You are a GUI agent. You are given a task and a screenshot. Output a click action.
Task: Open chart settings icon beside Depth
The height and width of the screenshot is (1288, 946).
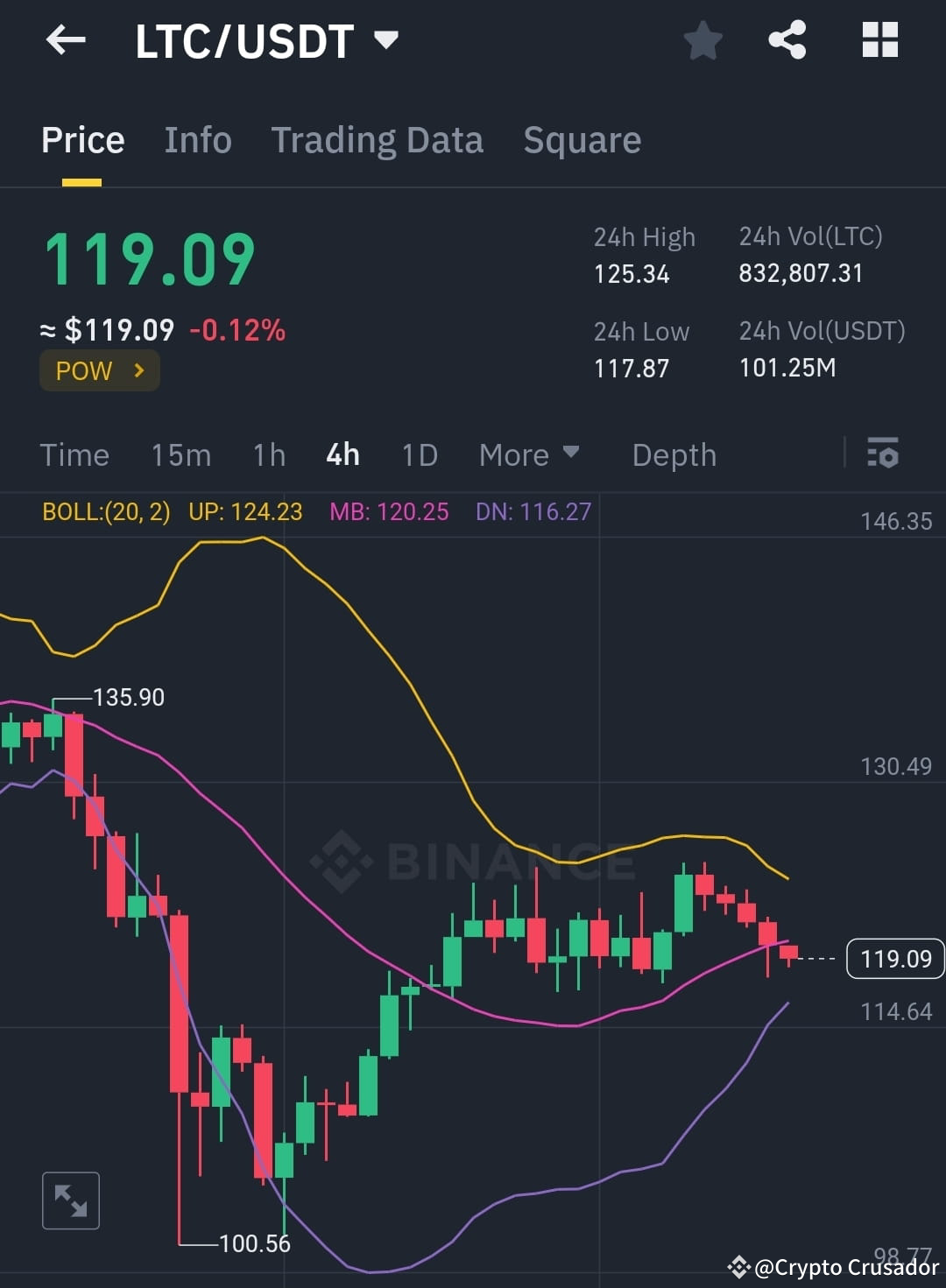(883, 454)
